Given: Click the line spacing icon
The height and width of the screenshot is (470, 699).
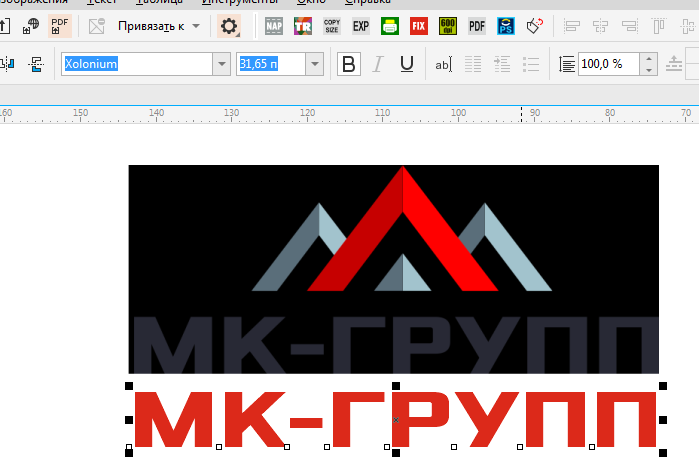Looking at the screenshot, I should point(567,64).
